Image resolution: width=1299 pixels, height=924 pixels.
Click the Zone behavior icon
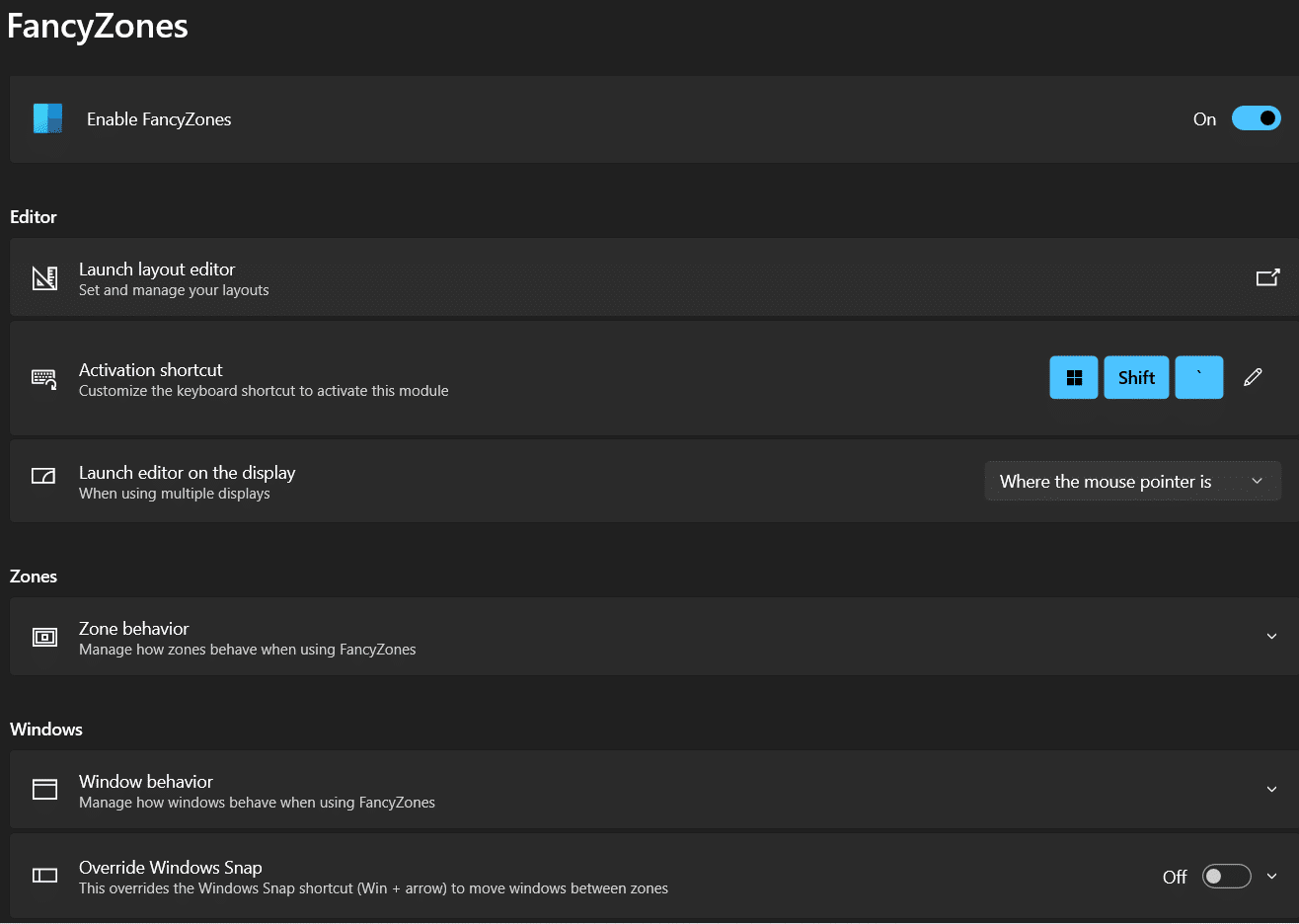44,637
